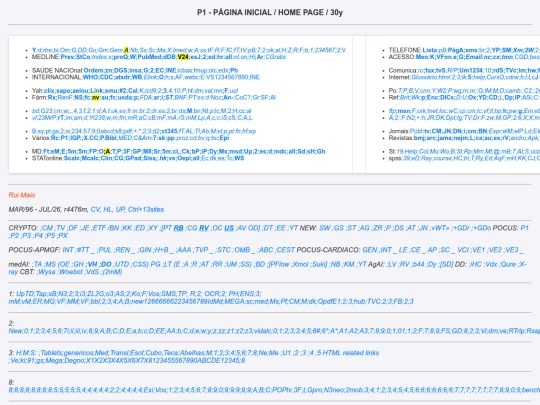Open P1 after the POCUS label
The image size is (540, 405).
[525, 228]
